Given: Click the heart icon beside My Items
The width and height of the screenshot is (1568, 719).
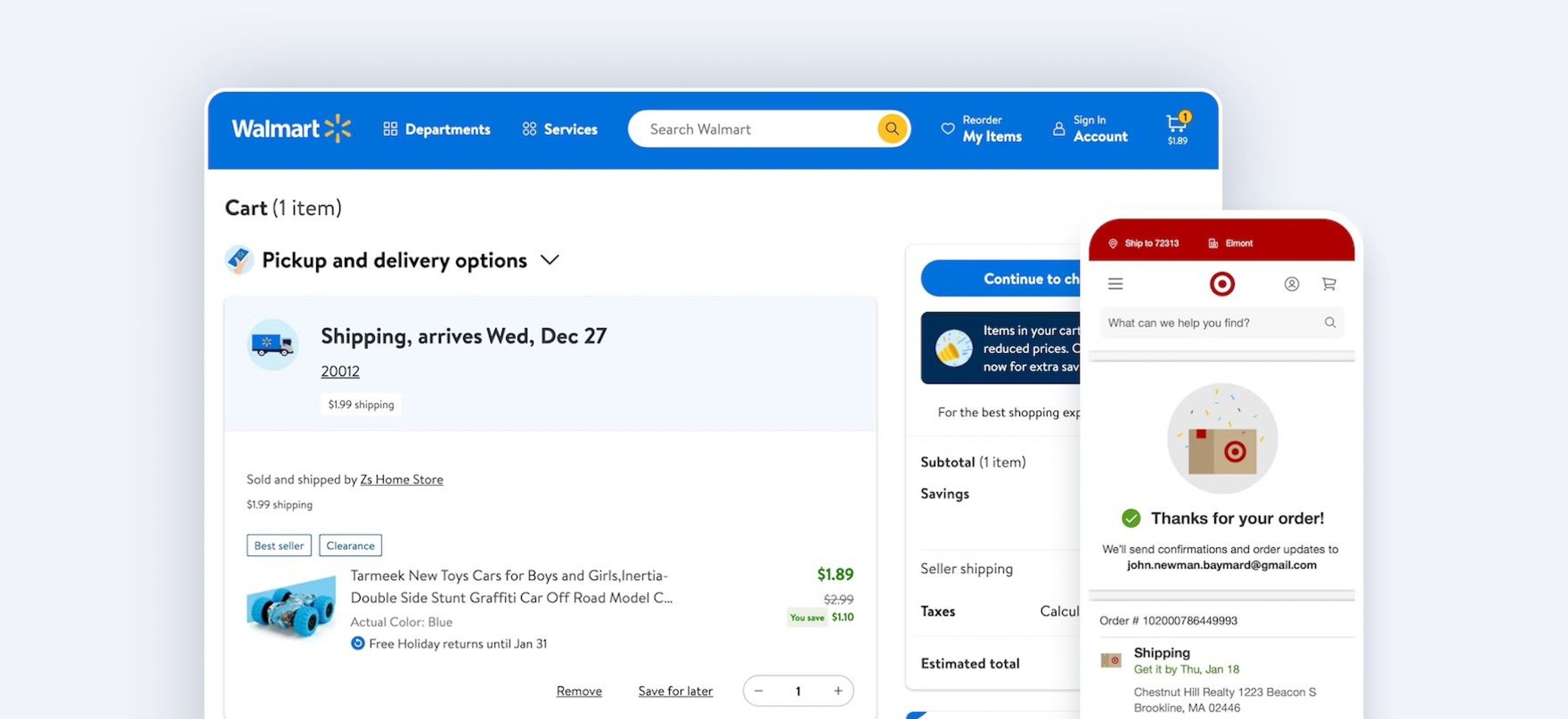Looking at the screenshot, I should 947,129.
